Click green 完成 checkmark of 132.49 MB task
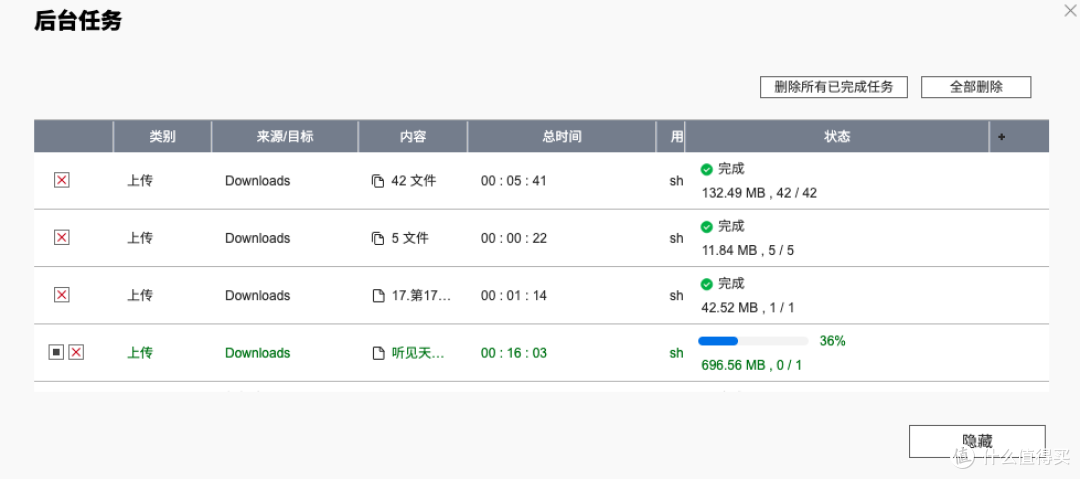The width and height of the screenshot is (1080, 479). coord(706,169)
